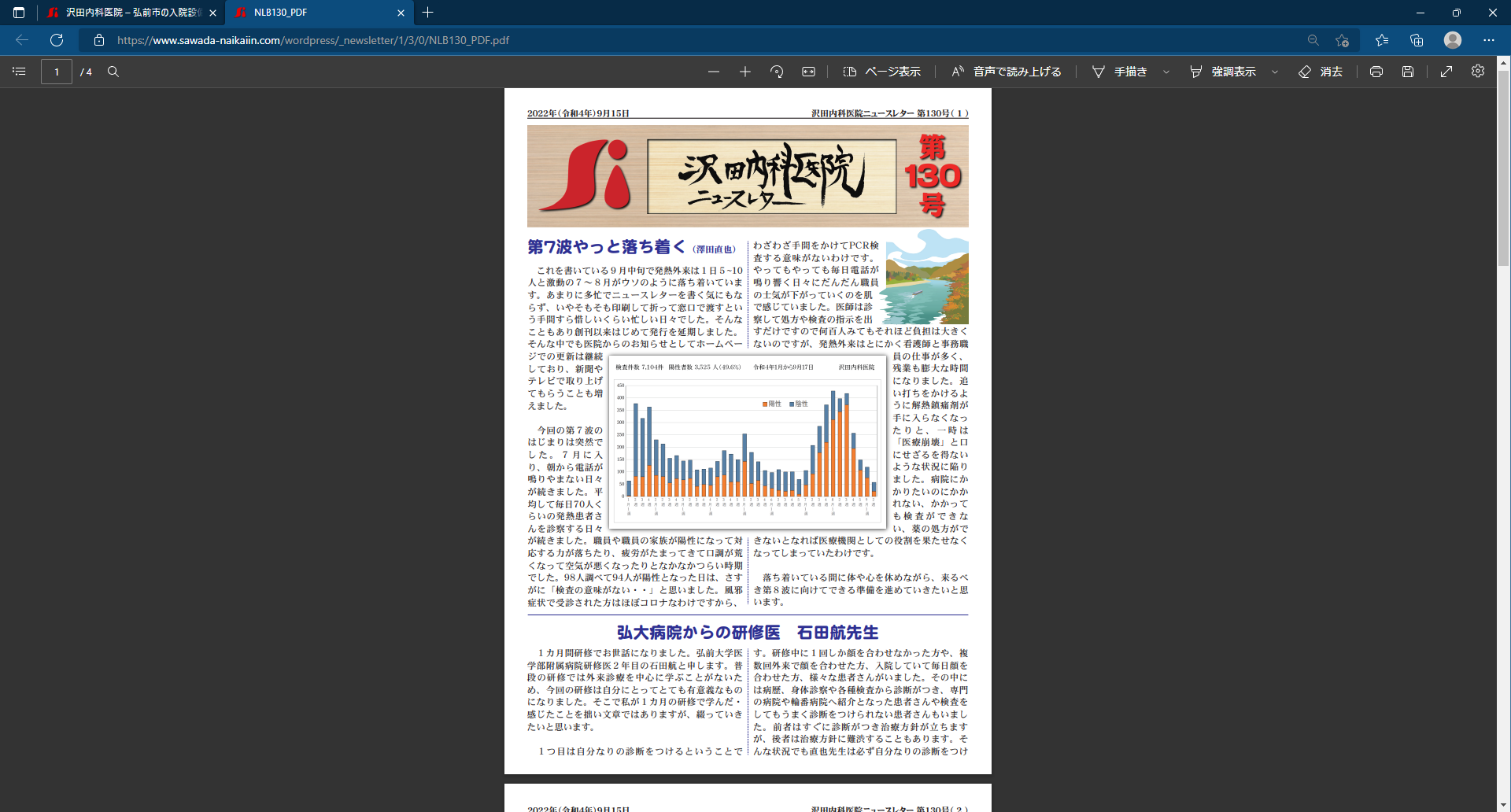Screen dimensions: 1511x812
Task: Close the 沢田内科医院 tab
Action: pyautogui.click(x=212, y=13)
